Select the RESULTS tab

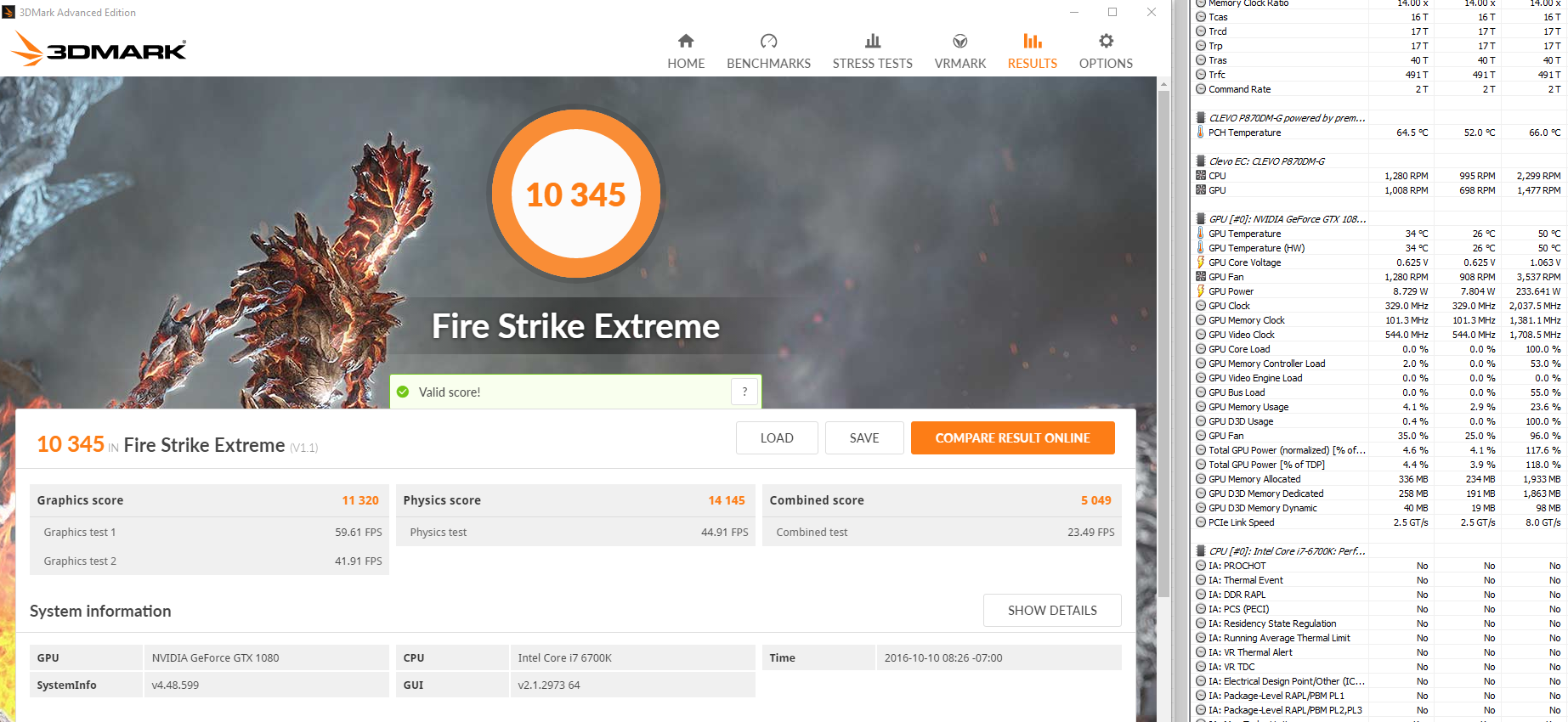(1033, 52)
